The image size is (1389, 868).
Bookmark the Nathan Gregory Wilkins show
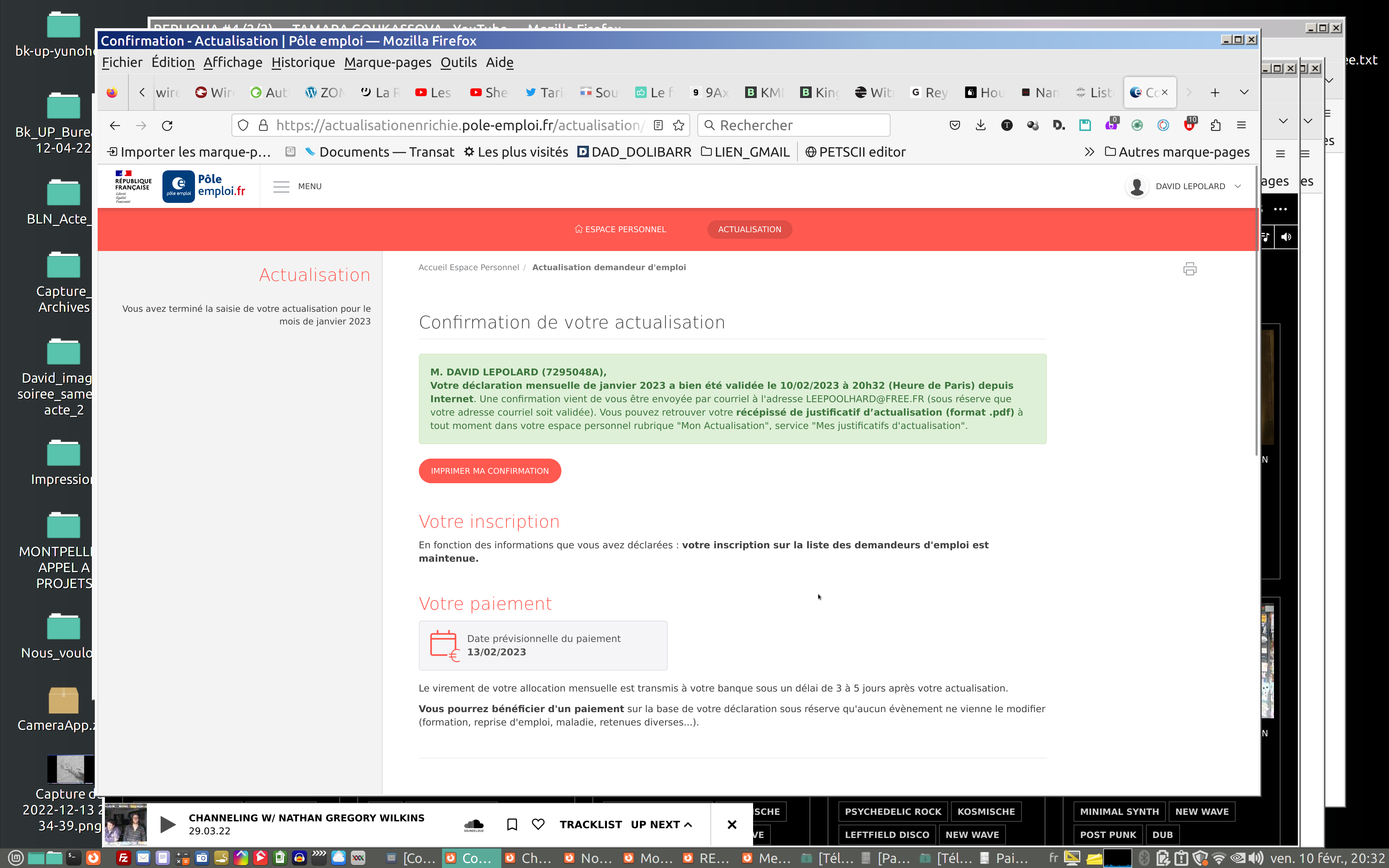(512, 824)
